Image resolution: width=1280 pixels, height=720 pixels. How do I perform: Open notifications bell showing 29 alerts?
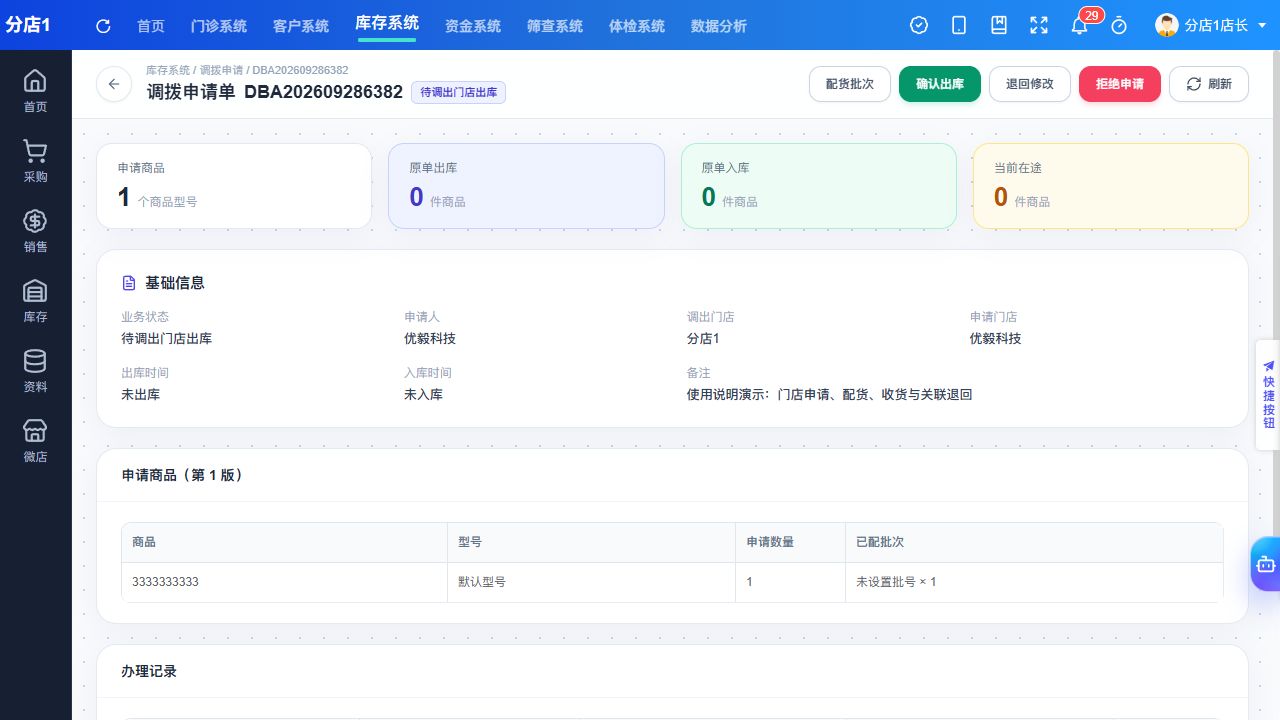click(x=1080, y=25)
